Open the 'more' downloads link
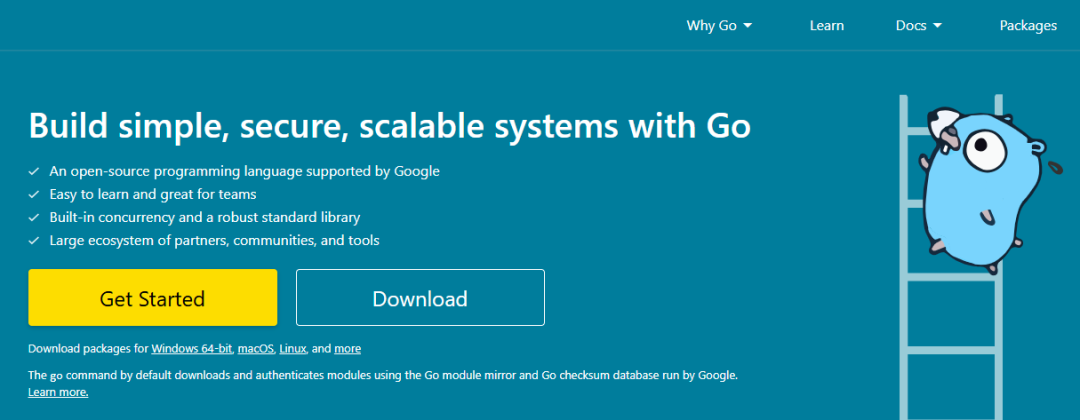The width and height of the screenshot is (1080, 420). [347, 348]
